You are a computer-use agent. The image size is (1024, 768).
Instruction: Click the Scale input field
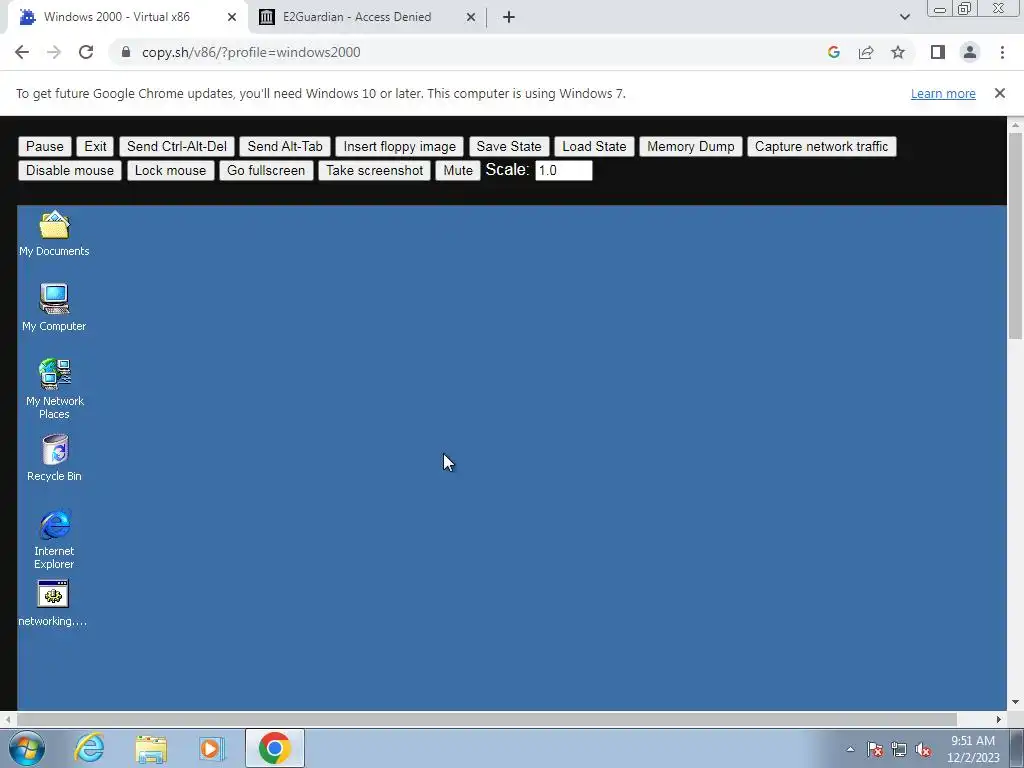point(564,170)
